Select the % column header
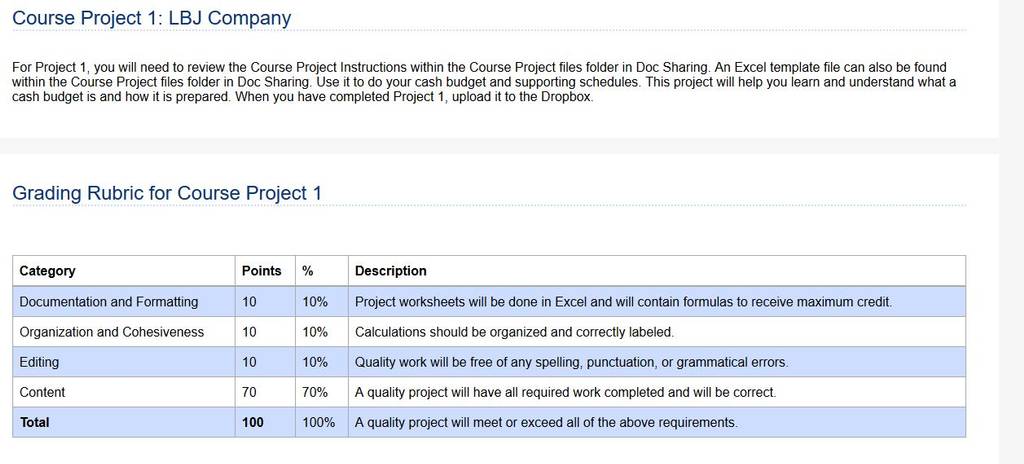The height and width of the screenshot is (464, 1024). click(x=308, y=271)
